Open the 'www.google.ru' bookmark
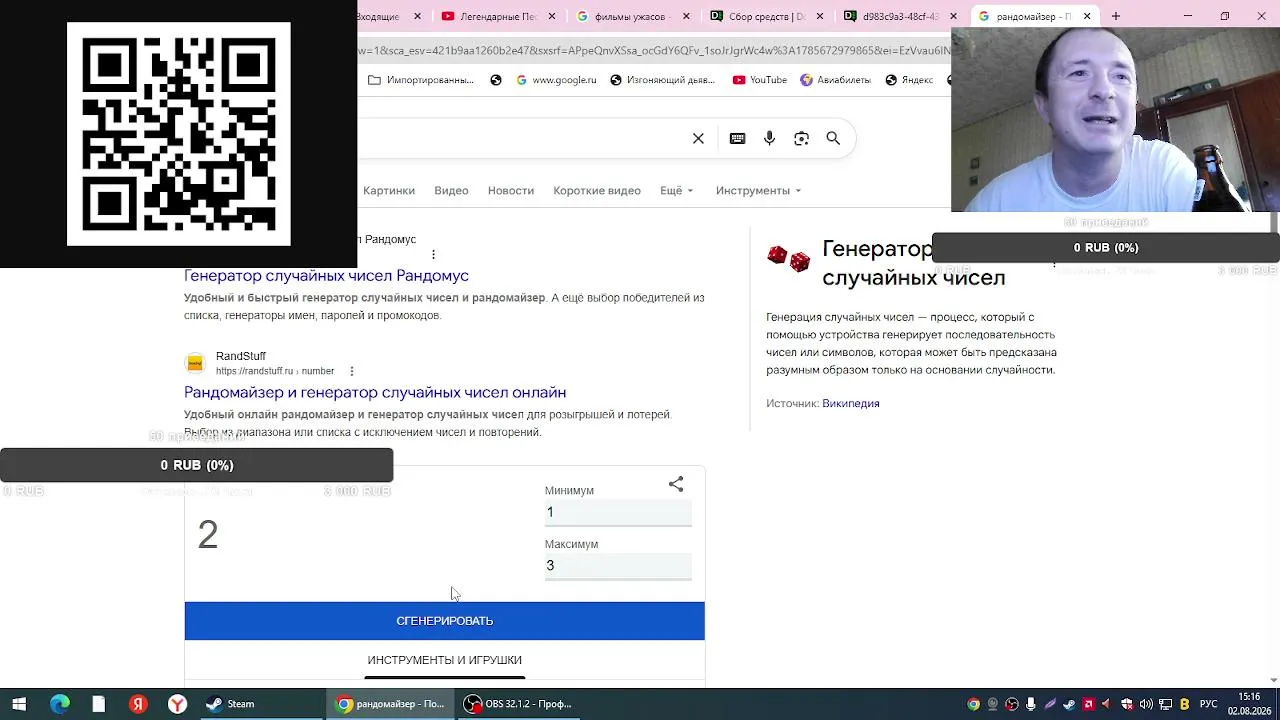Image resolution: width=1280 pixels, height=720 pixels. click(x=556, y=80)
